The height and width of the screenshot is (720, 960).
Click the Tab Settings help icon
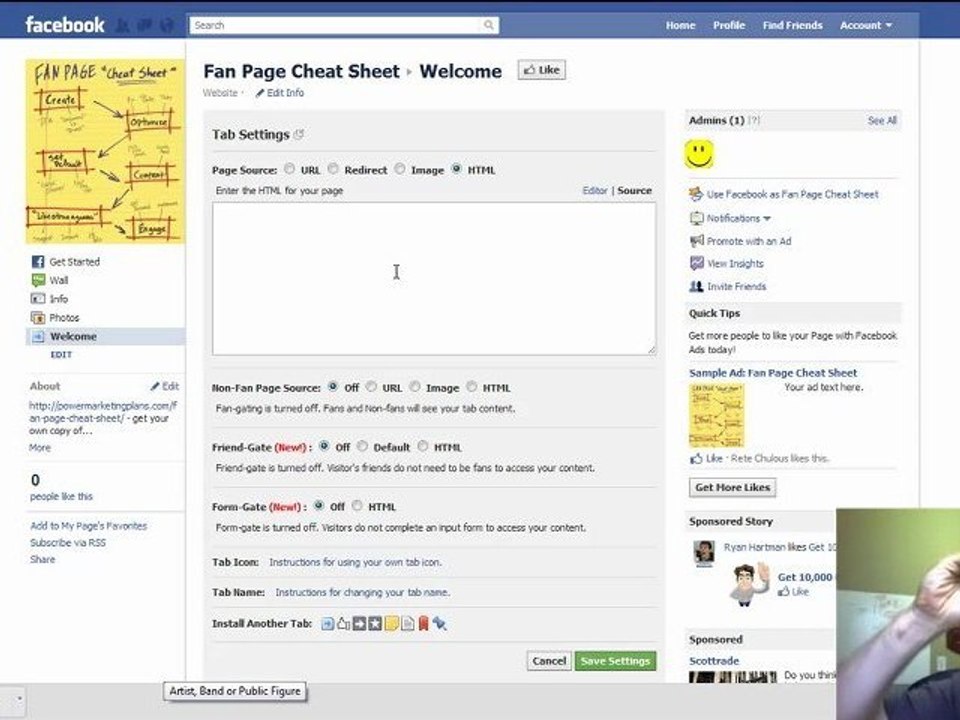point(299,135)
